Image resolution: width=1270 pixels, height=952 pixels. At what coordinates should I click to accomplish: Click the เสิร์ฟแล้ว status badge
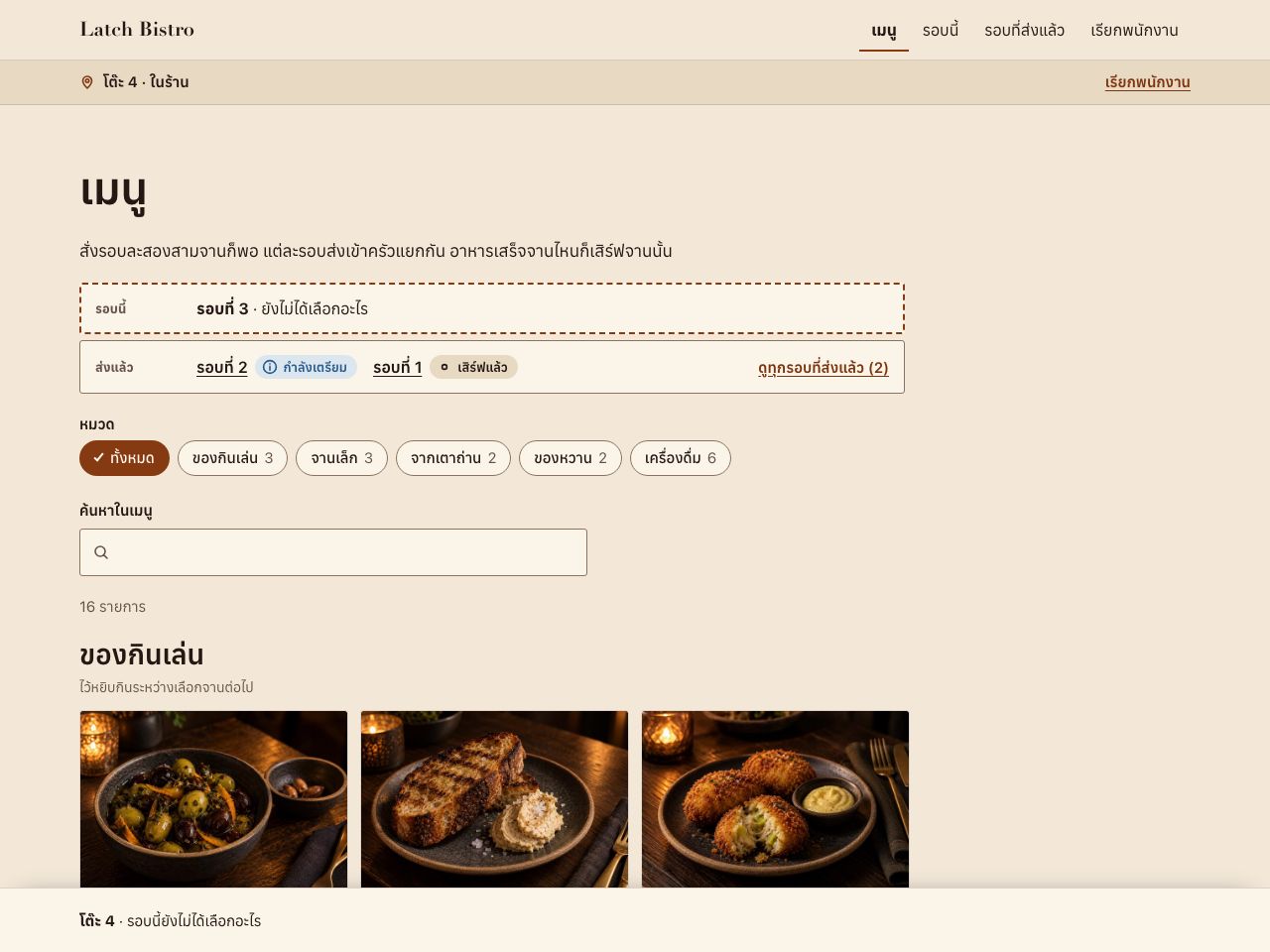473,367
